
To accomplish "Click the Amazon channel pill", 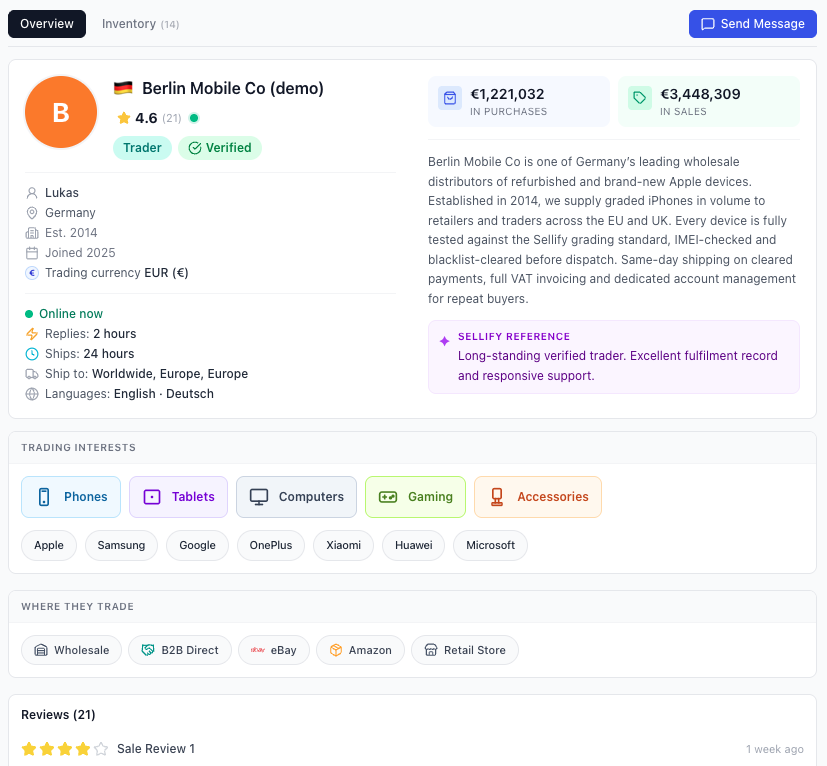I will (360, 650).
